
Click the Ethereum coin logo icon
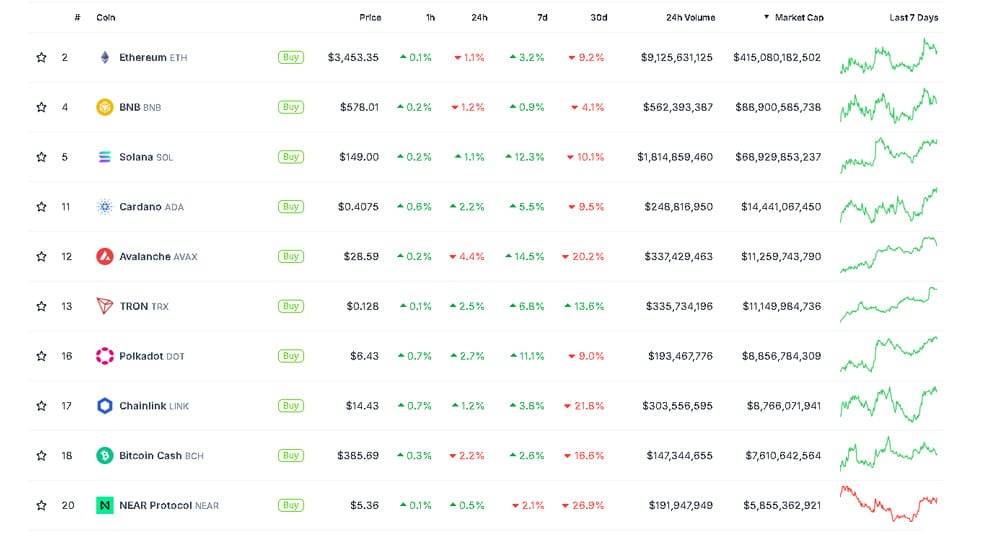pyautogui.click(x=105, y=57)
